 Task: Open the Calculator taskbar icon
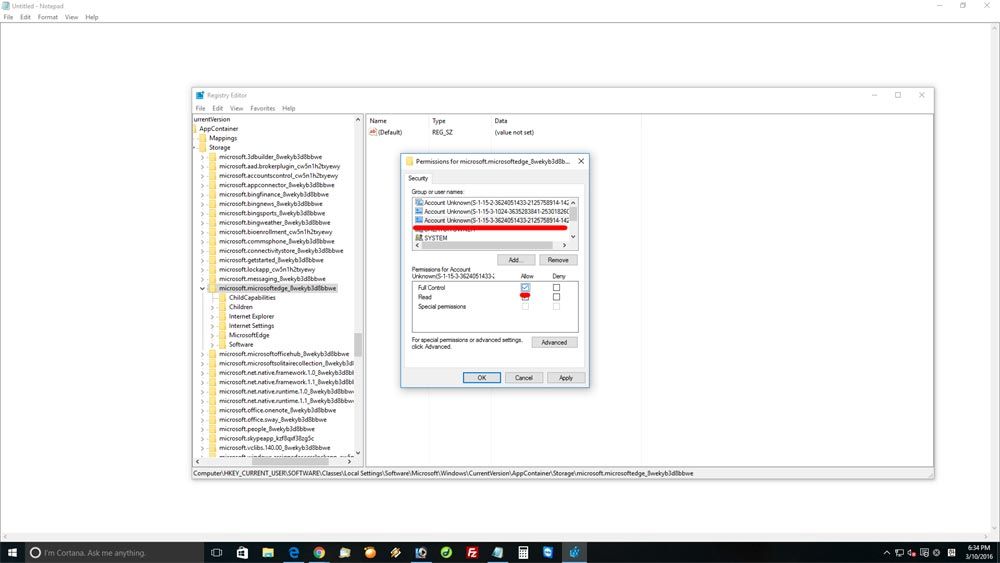pos(523,552)
